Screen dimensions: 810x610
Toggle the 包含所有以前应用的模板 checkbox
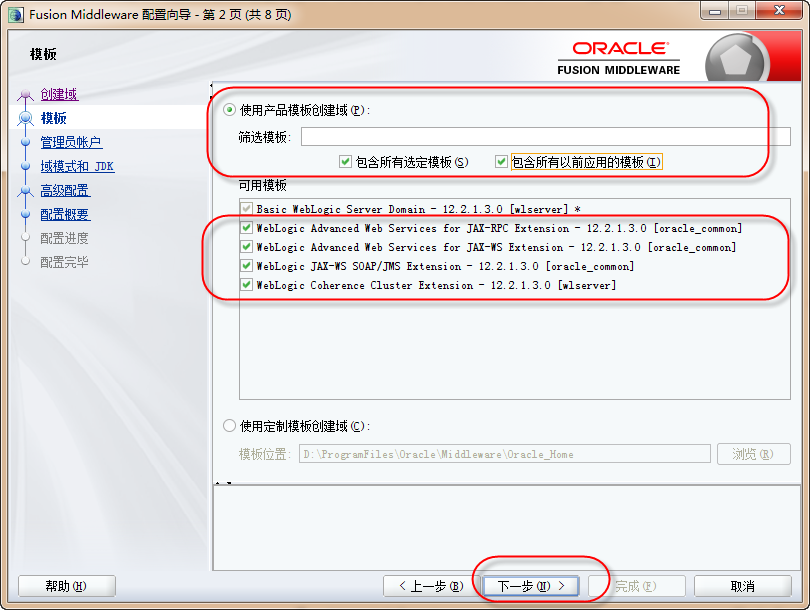click(501, 162)
